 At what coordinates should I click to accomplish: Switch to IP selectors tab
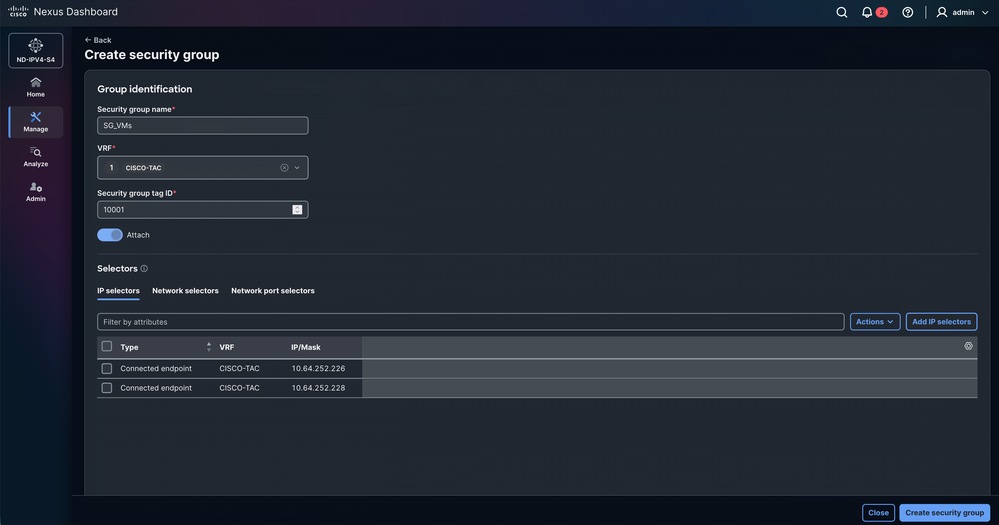[118, 291]
